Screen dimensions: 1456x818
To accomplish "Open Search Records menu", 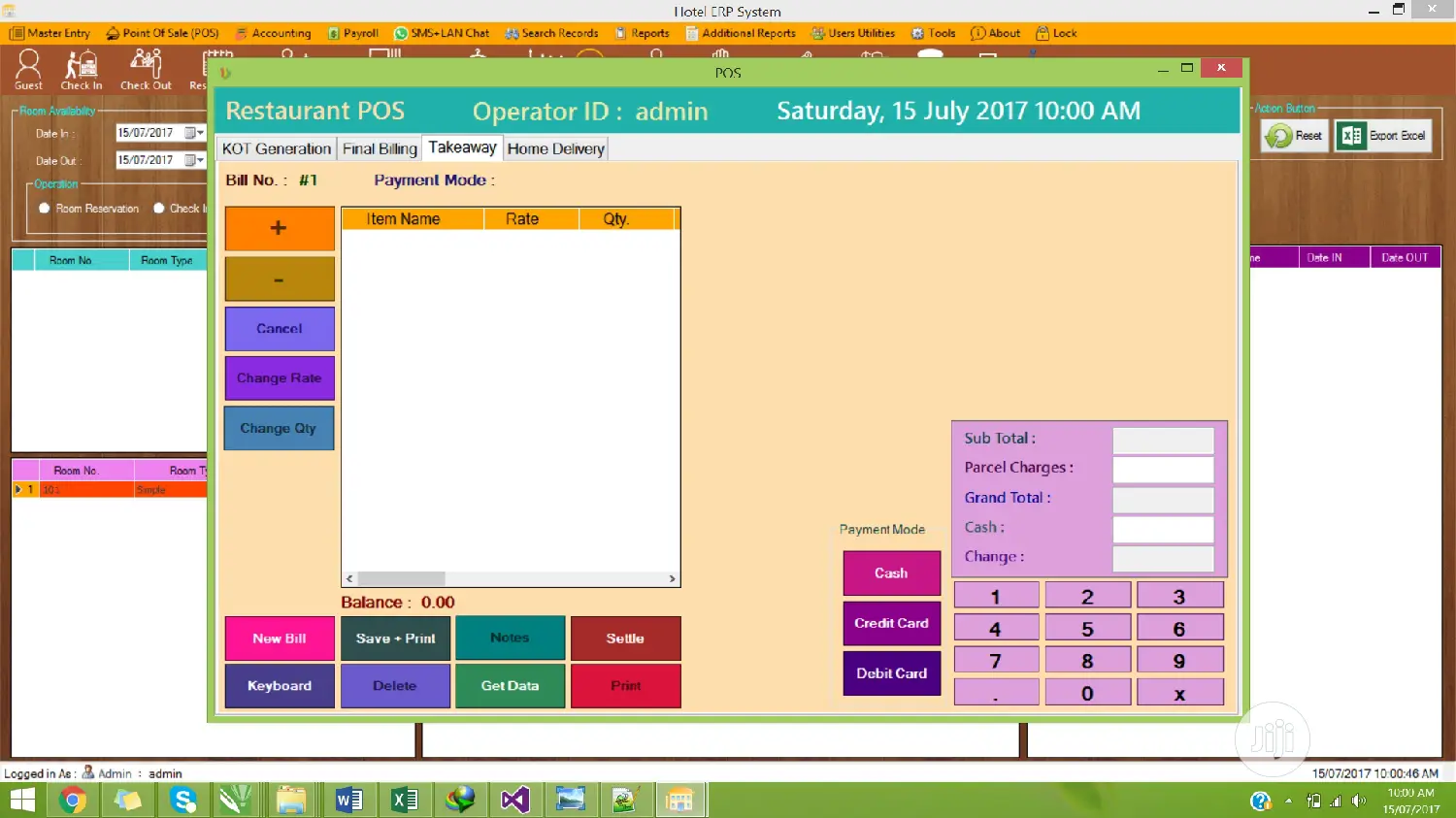I will 551,33.
